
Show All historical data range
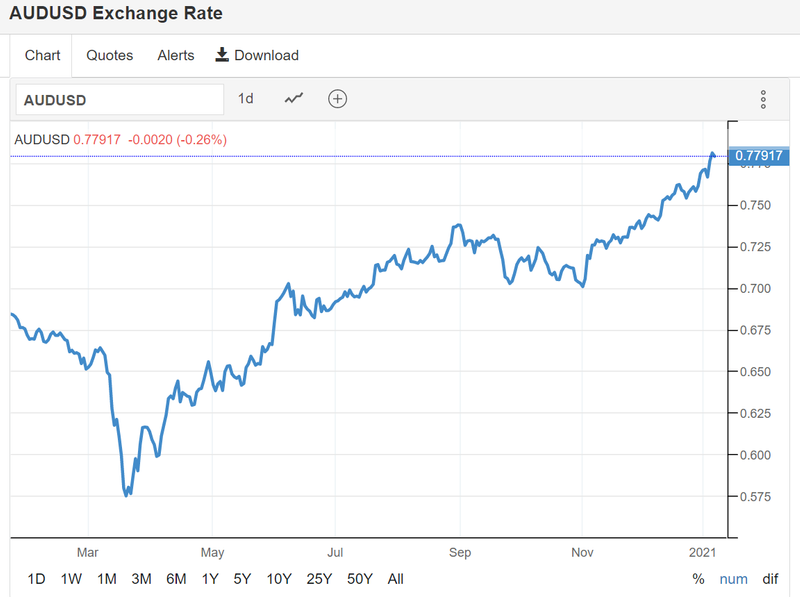(395, 578)
